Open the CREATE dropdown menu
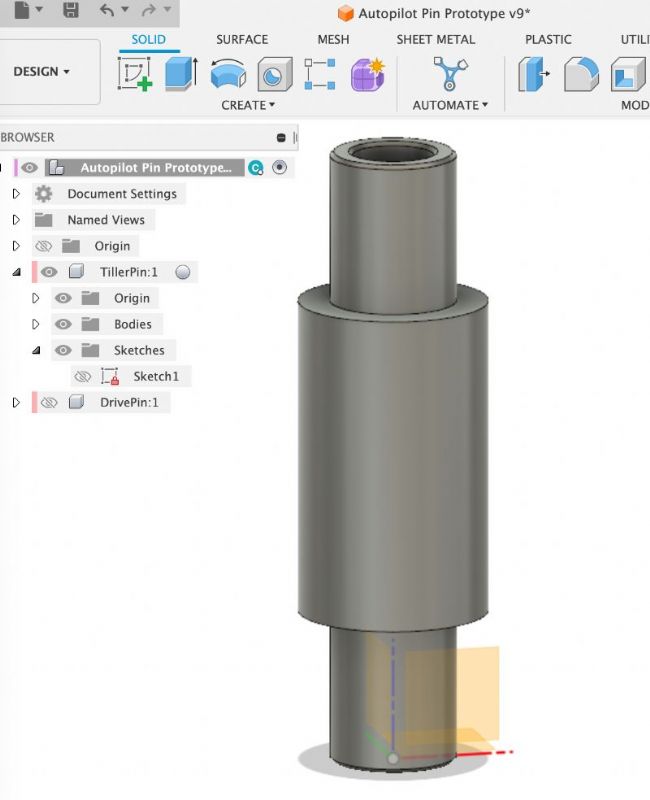Image resolution: width=650 pixels, height=800 pixels. point(248,105)
